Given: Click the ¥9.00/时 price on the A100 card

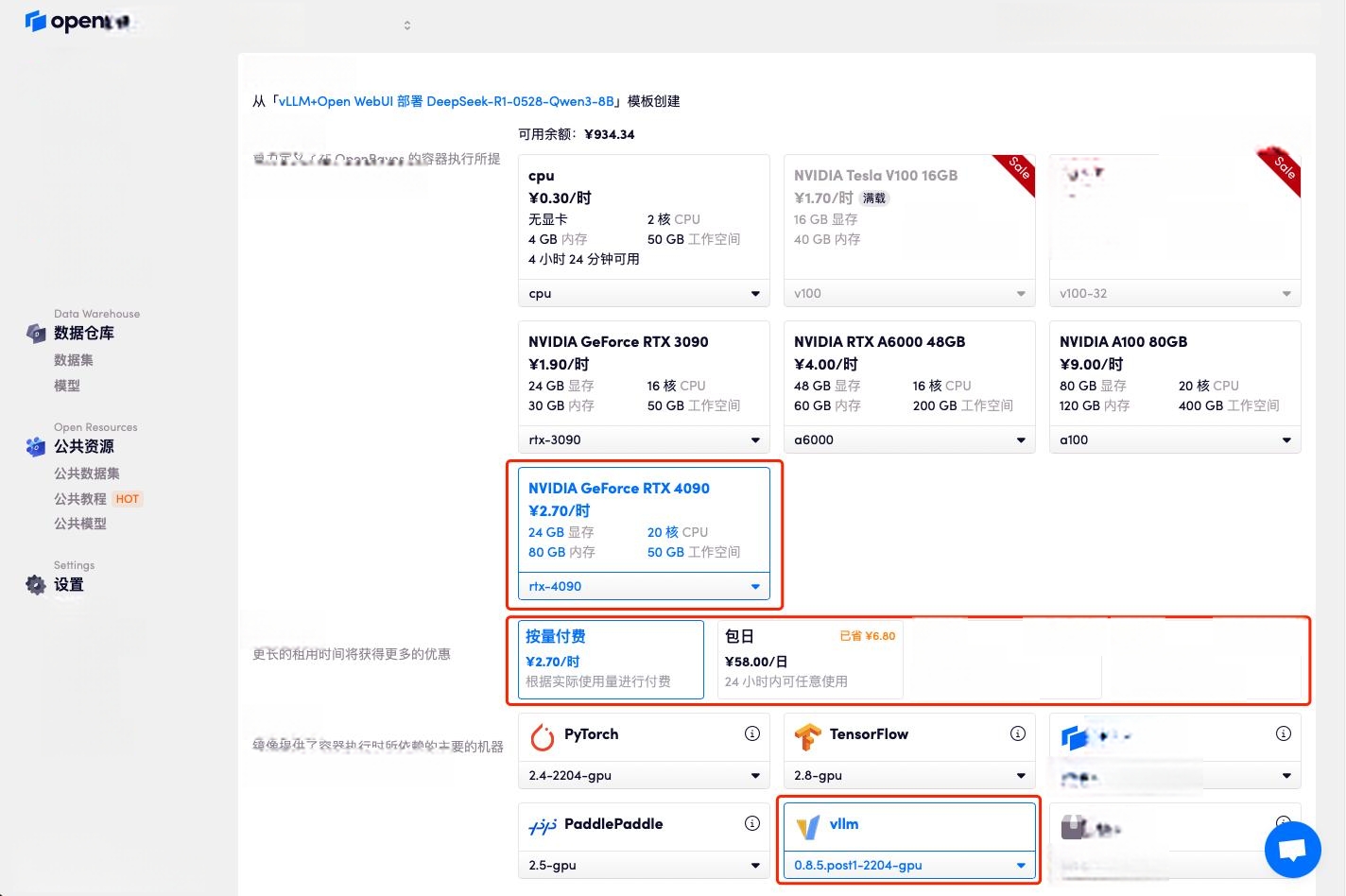Looking at the screenshot, I should (x=1092, y=364).
